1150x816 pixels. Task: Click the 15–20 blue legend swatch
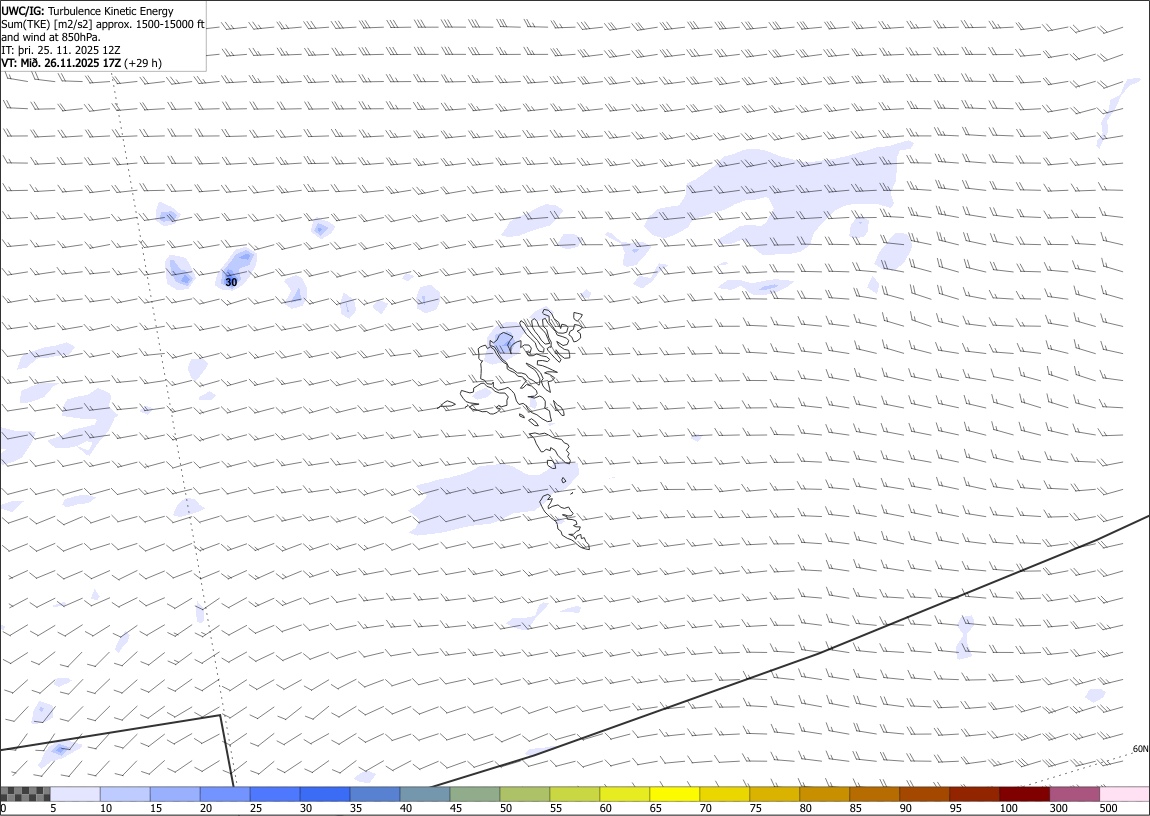175,794
